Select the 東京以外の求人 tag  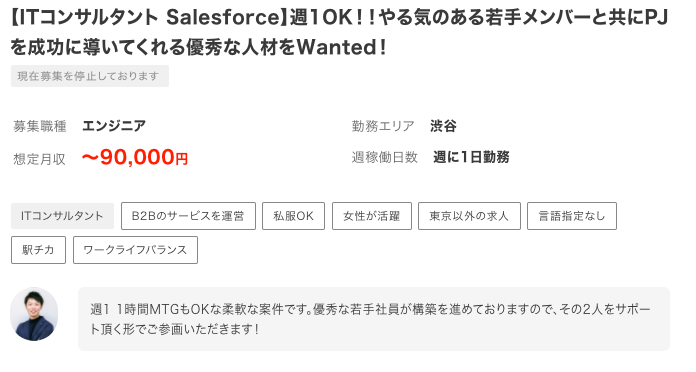[x=469, y=216]
